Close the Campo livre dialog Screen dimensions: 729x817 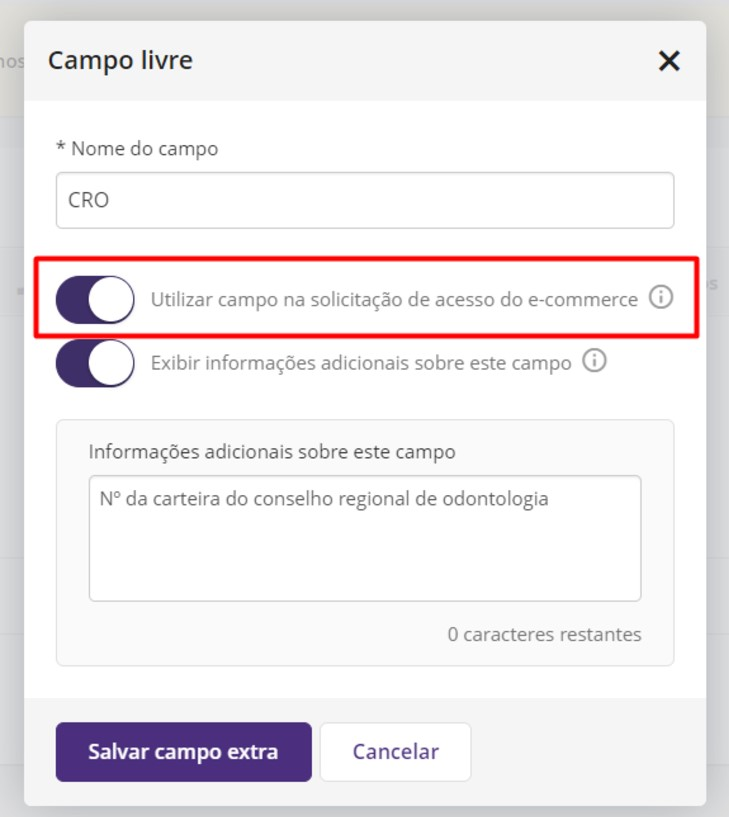pos(669,61)
